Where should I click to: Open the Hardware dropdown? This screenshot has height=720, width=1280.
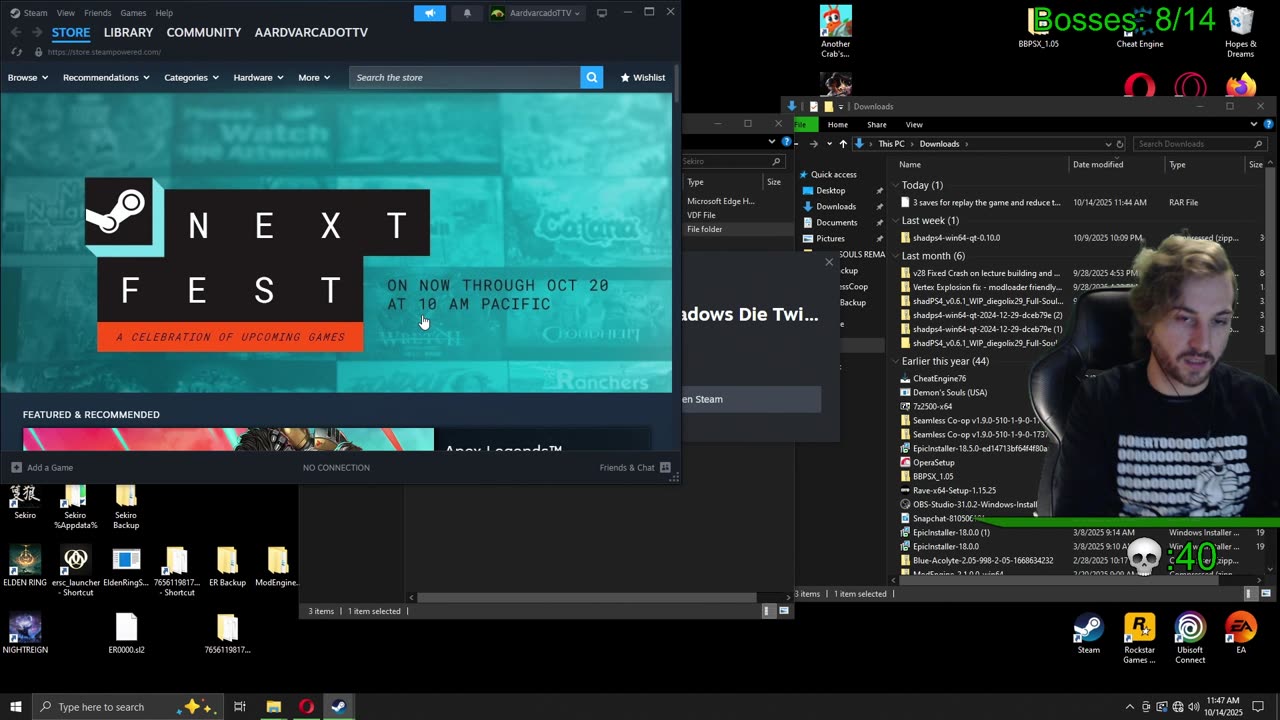(258, 77)
